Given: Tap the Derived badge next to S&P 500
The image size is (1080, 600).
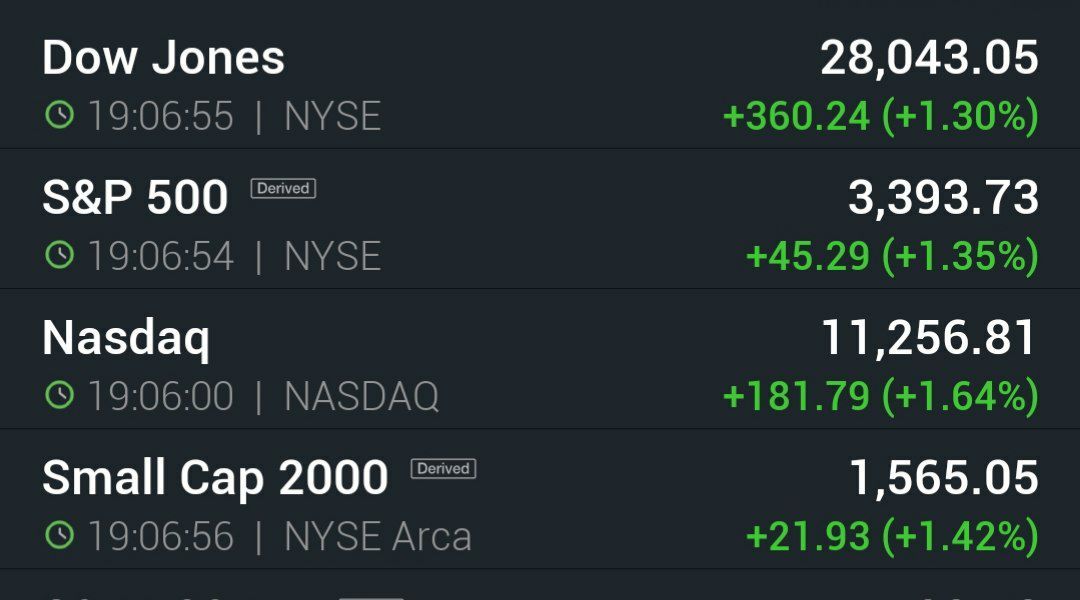Looking at the screenshot, I should (x=283, y=188).
